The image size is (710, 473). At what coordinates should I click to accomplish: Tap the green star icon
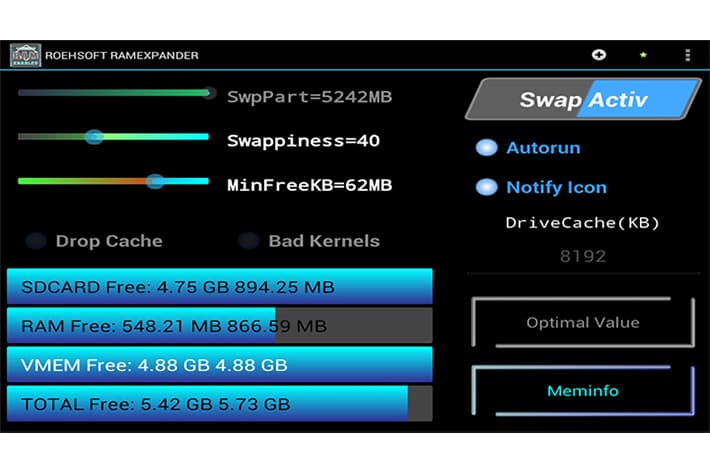643,55
